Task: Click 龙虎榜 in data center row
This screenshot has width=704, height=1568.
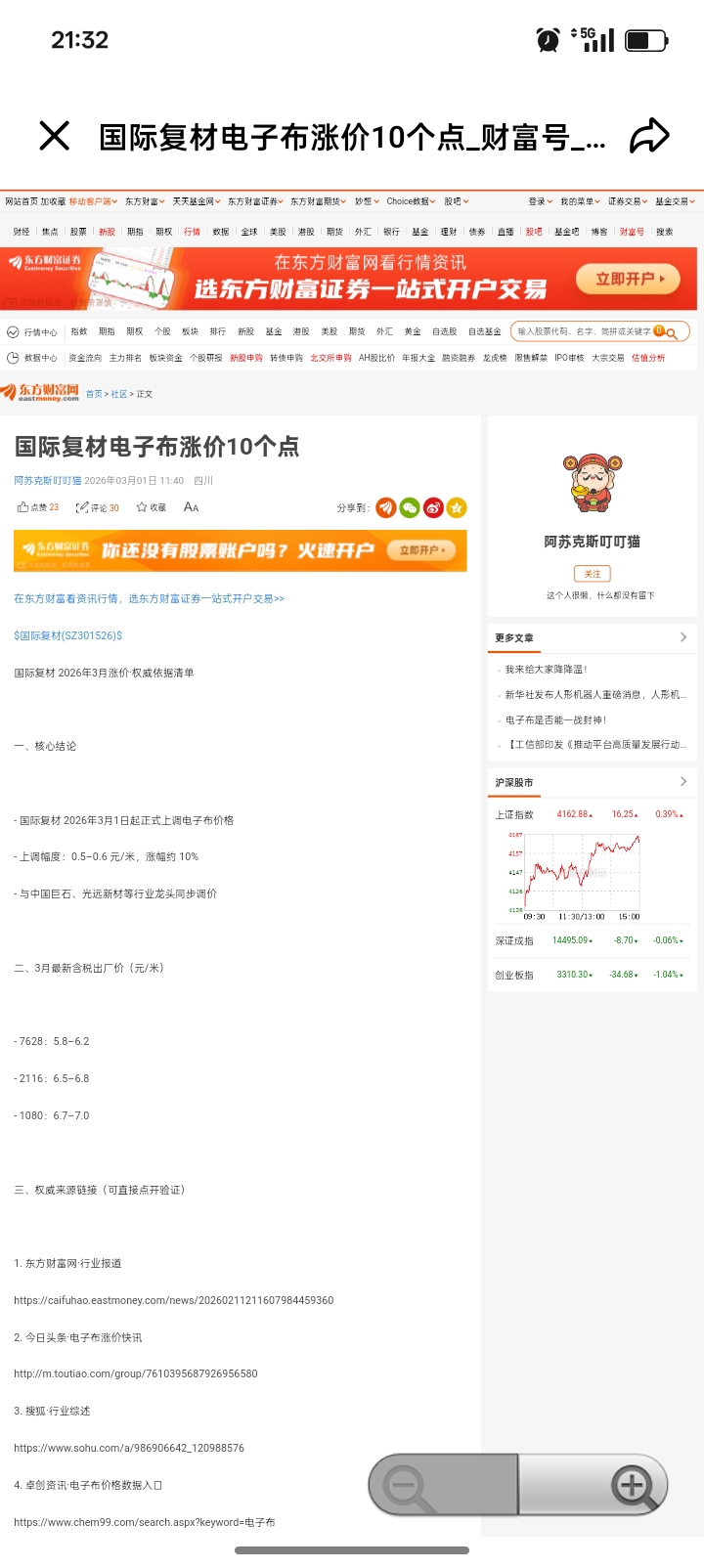Action: tap(495, 358)
